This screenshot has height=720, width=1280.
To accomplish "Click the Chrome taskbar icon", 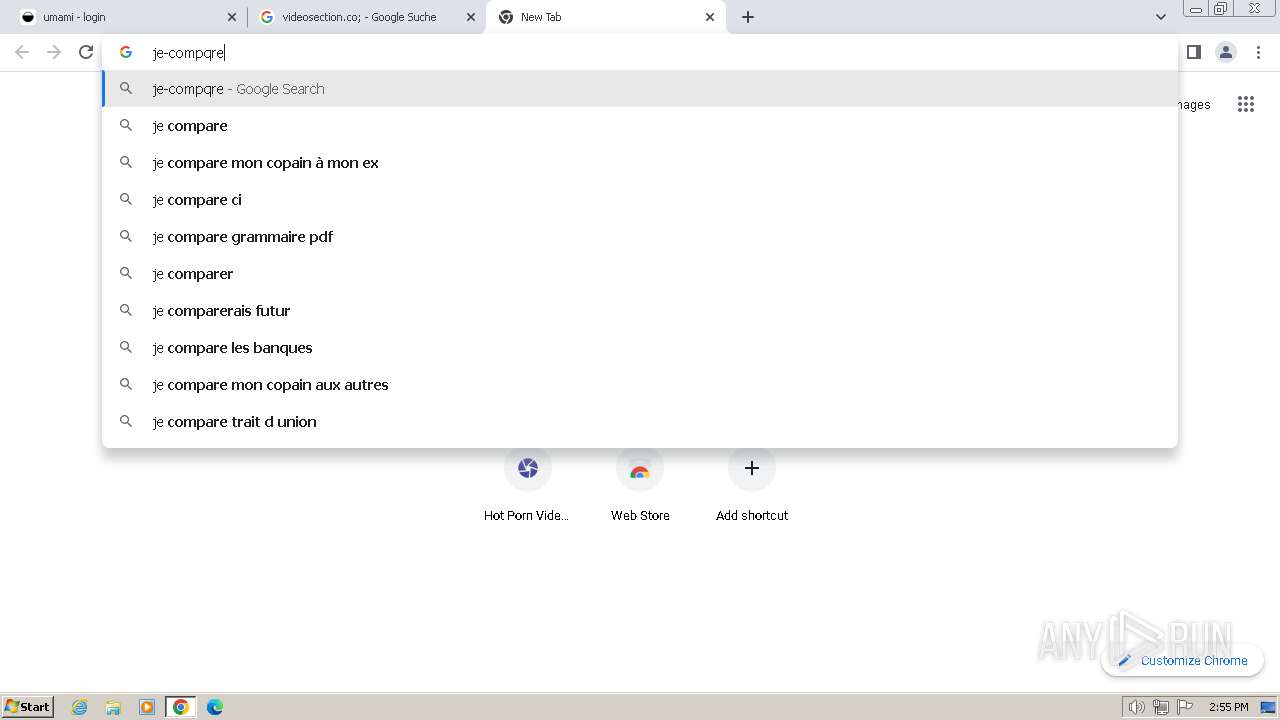I will click(x=181, y=707).
